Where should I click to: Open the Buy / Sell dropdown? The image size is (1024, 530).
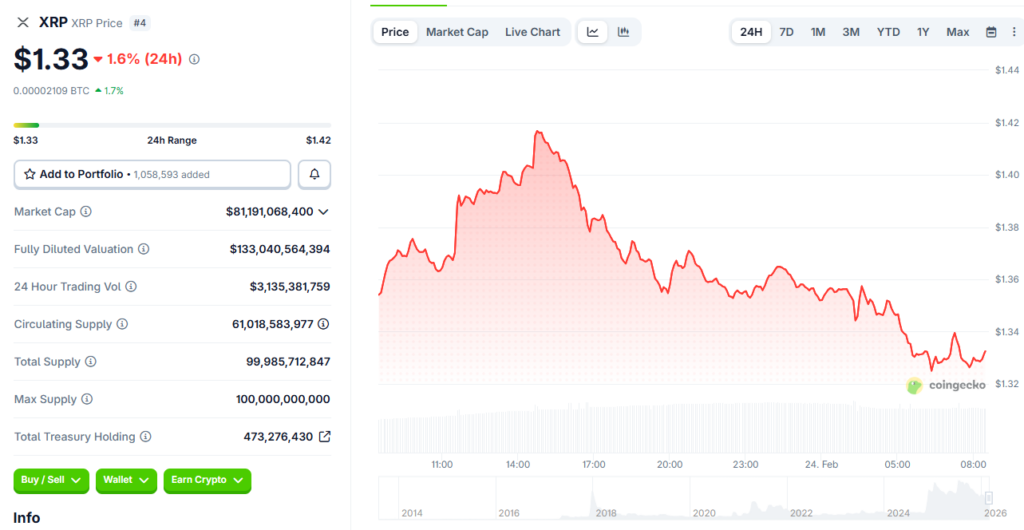(51, 480)
